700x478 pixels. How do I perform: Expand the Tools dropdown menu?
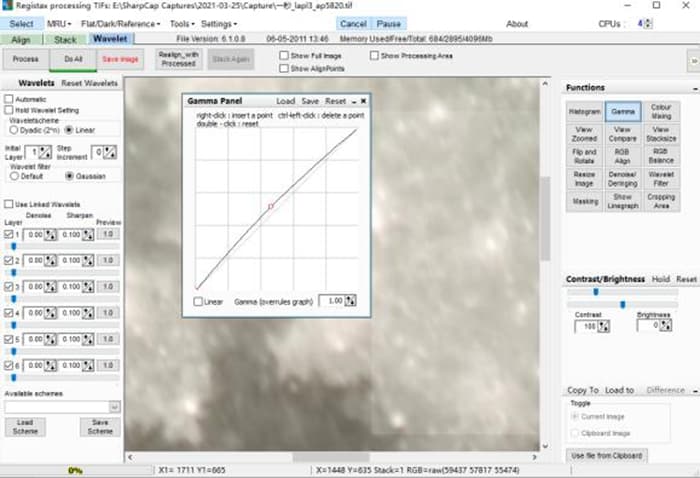point(181,23)
